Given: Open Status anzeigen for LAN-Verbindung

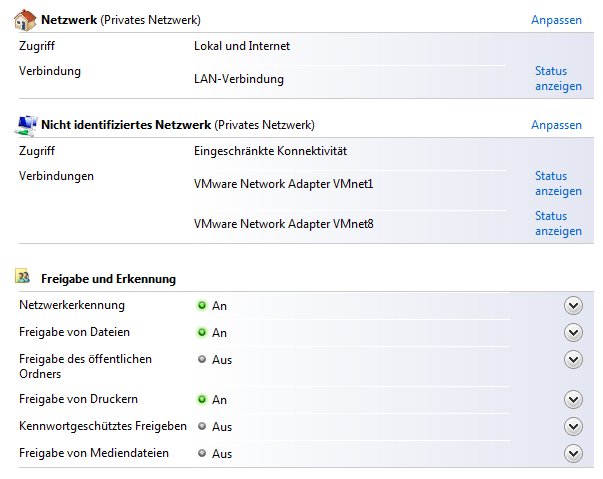Looking at the screenshot, I should pos(558,79).
